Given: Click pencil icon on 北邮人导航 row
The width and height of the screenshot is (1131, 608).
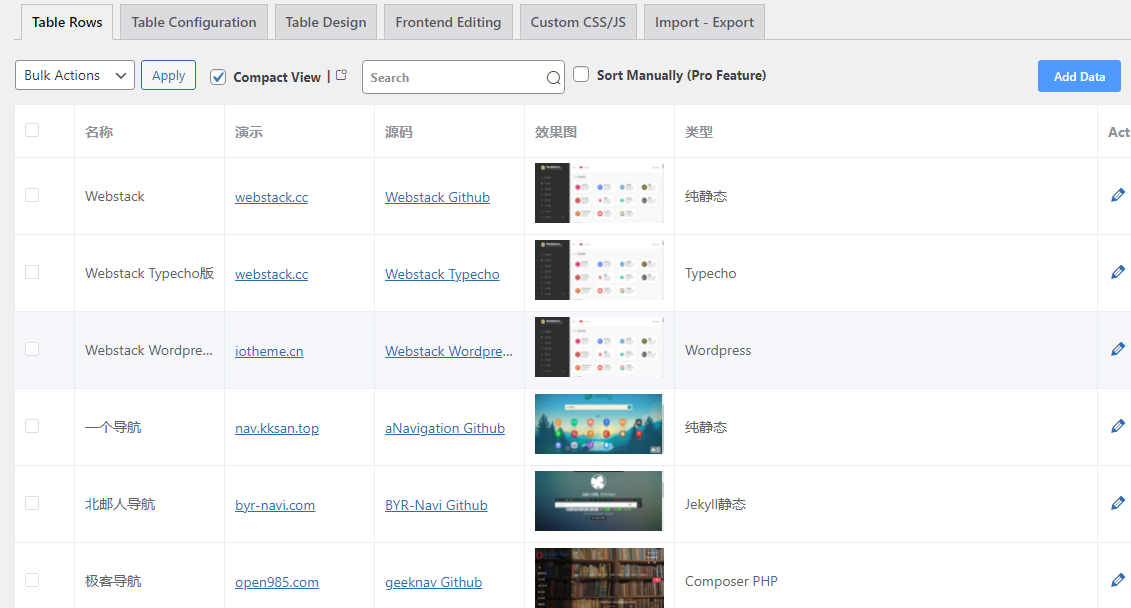Looking at the screenshot, I should coord(1118,504).
